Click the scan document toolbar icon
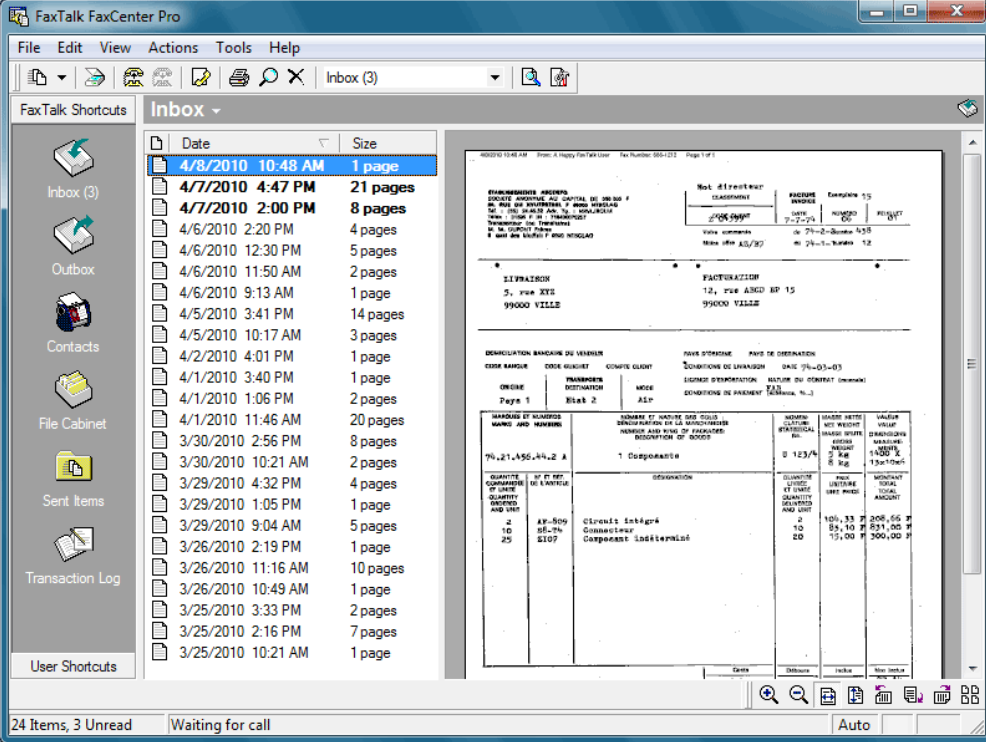Screen dimensions: 986x742 click(x=94, y=77)
